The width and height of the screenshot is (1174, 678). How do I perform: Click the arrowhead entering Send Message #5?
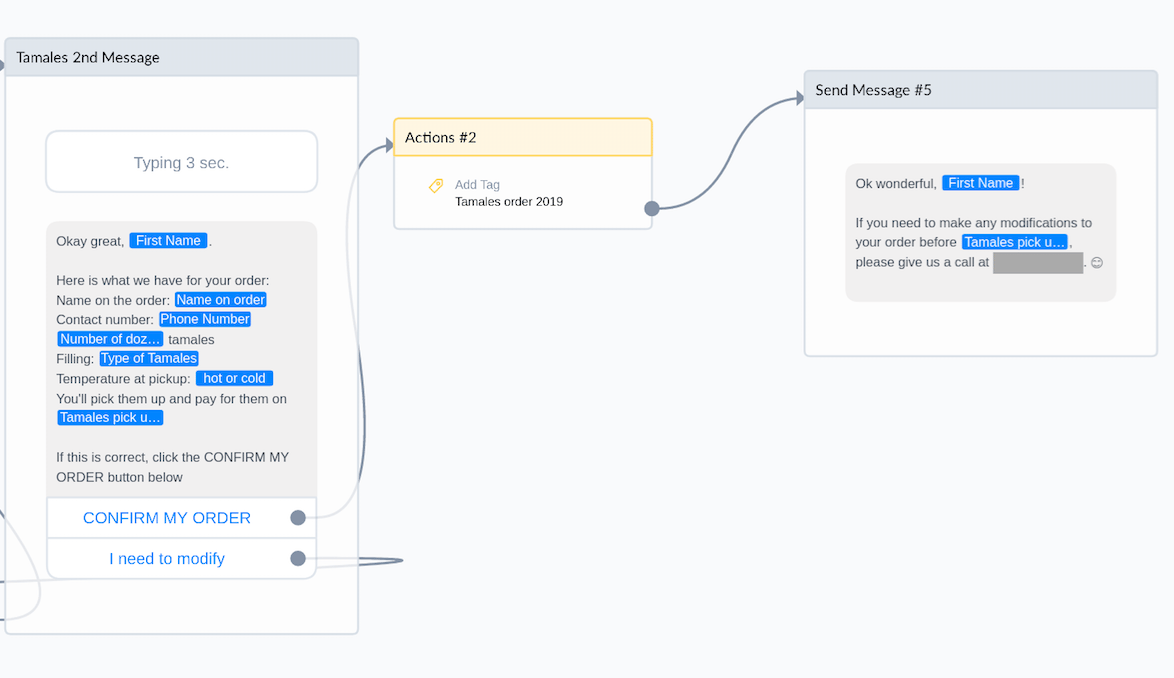pos(800,97)
